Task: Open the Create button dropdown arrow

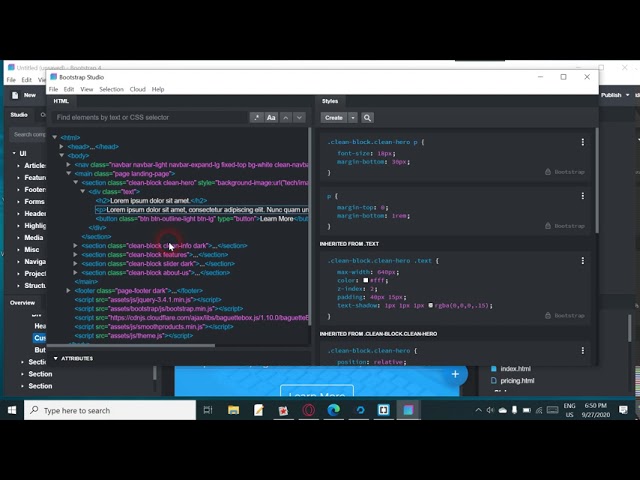Action: pyautogui.click(x=353, y=118)
